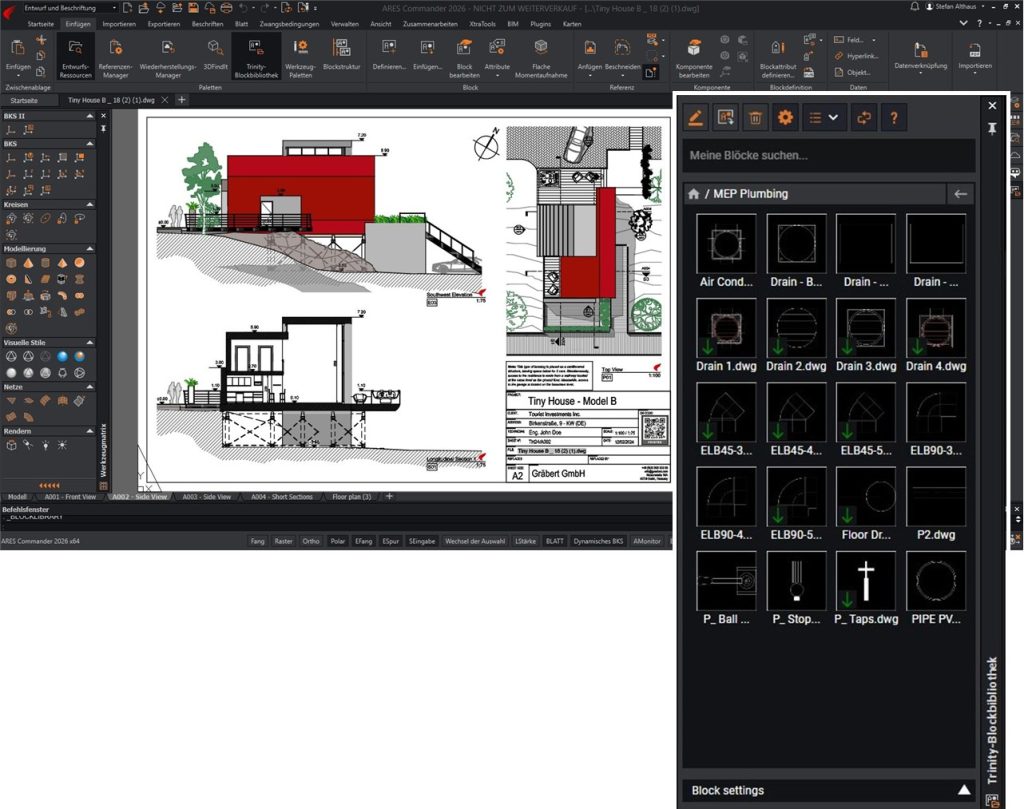Go to block library home folder icon
Viewport: 1024px width, 809px height.
(693, 194)
